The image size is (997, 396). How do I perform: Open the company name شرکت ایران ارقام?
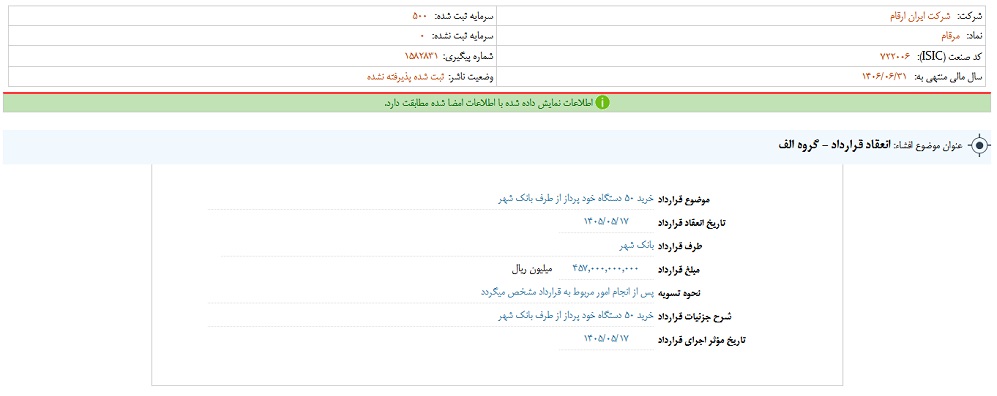click(917, 17)
